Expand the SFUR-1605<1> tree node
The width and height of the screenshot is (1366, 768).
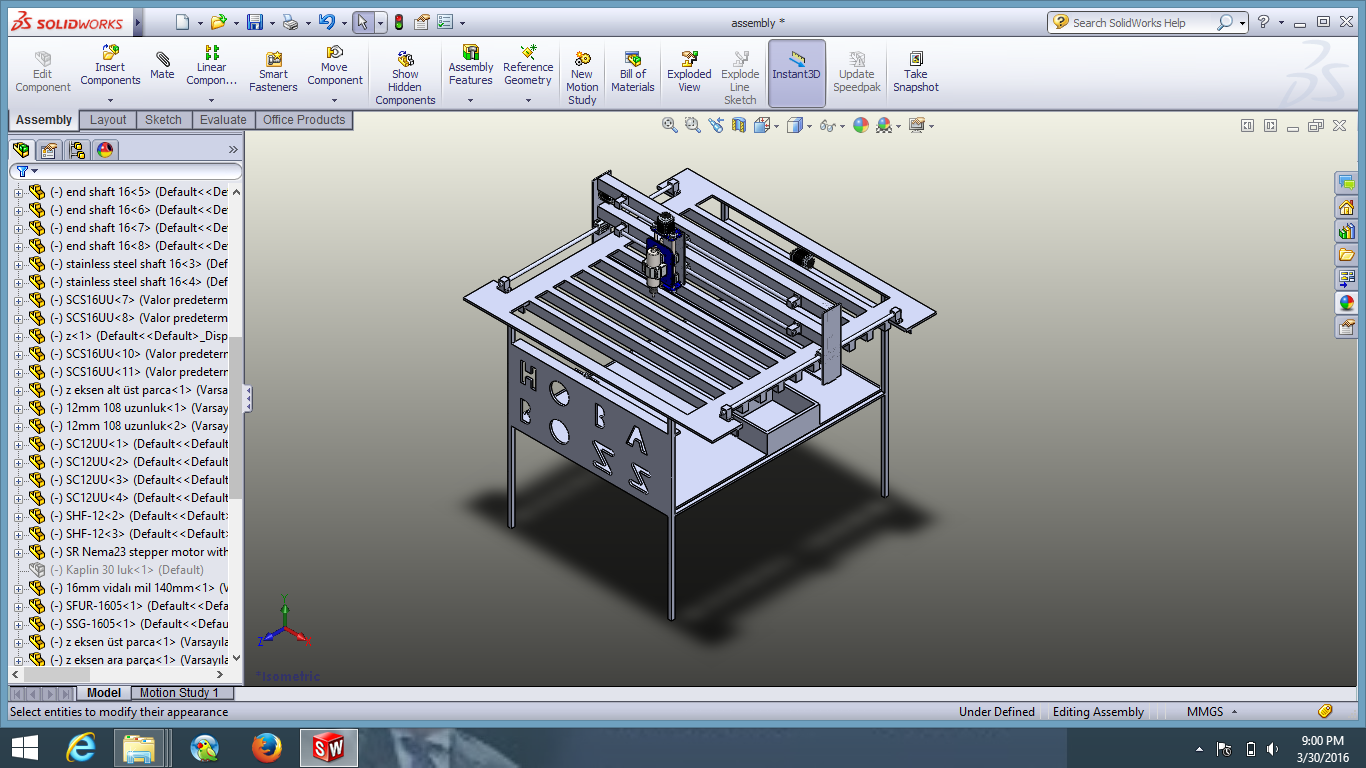(18, 606)
